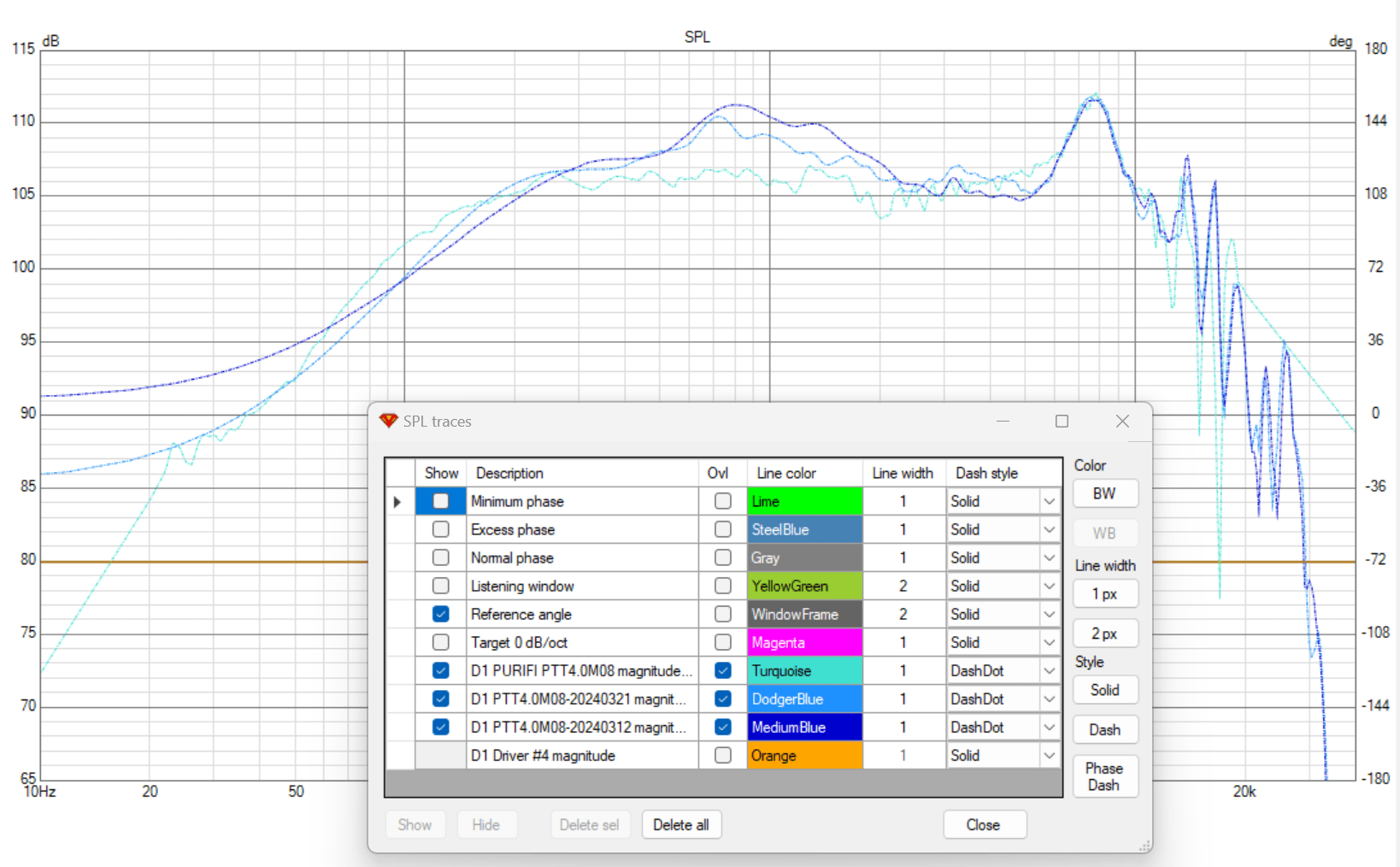
Task: Click the Turquoise color swatch
Action: [805, 670]
